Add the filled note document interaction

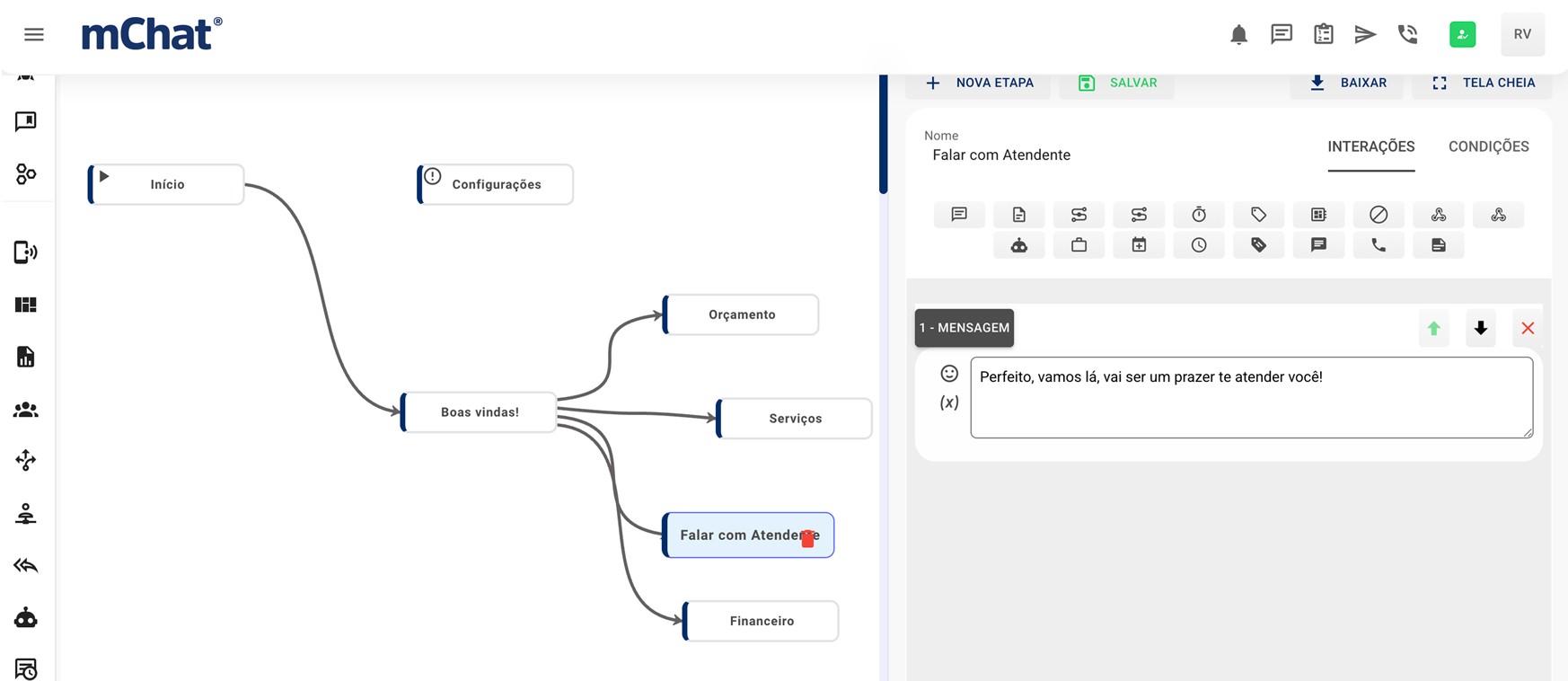pos(1439,245)
